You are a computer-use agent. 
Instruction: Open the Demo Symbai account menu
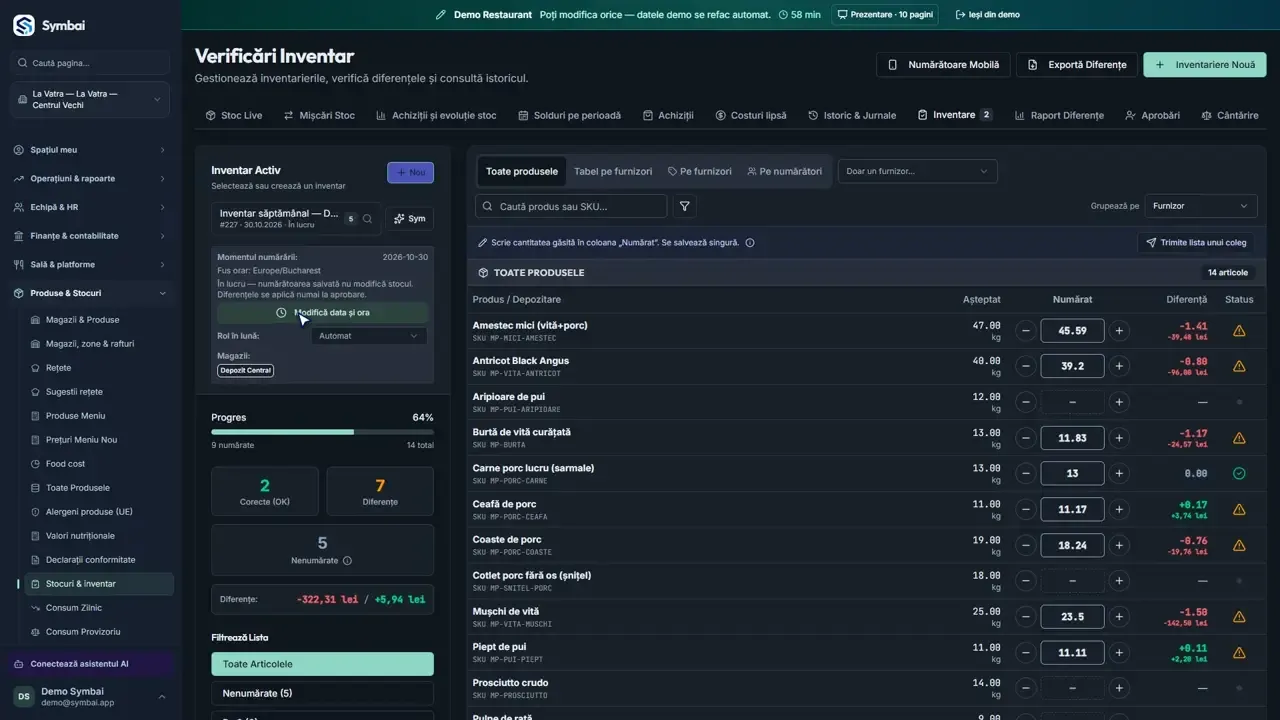coord(90,697)
